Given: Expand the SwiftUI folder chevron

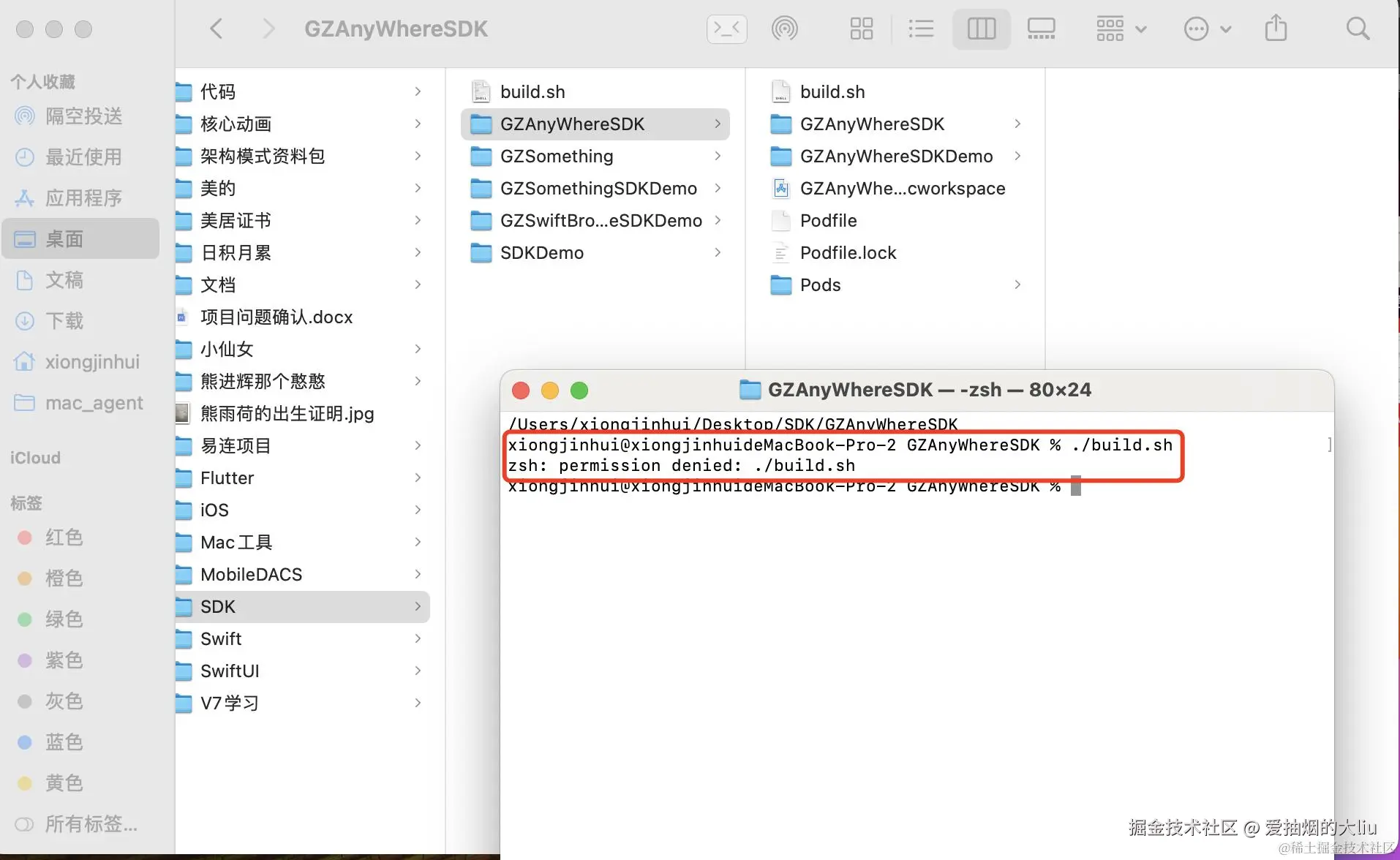Looking at the screenshot, I should (418, 671).
